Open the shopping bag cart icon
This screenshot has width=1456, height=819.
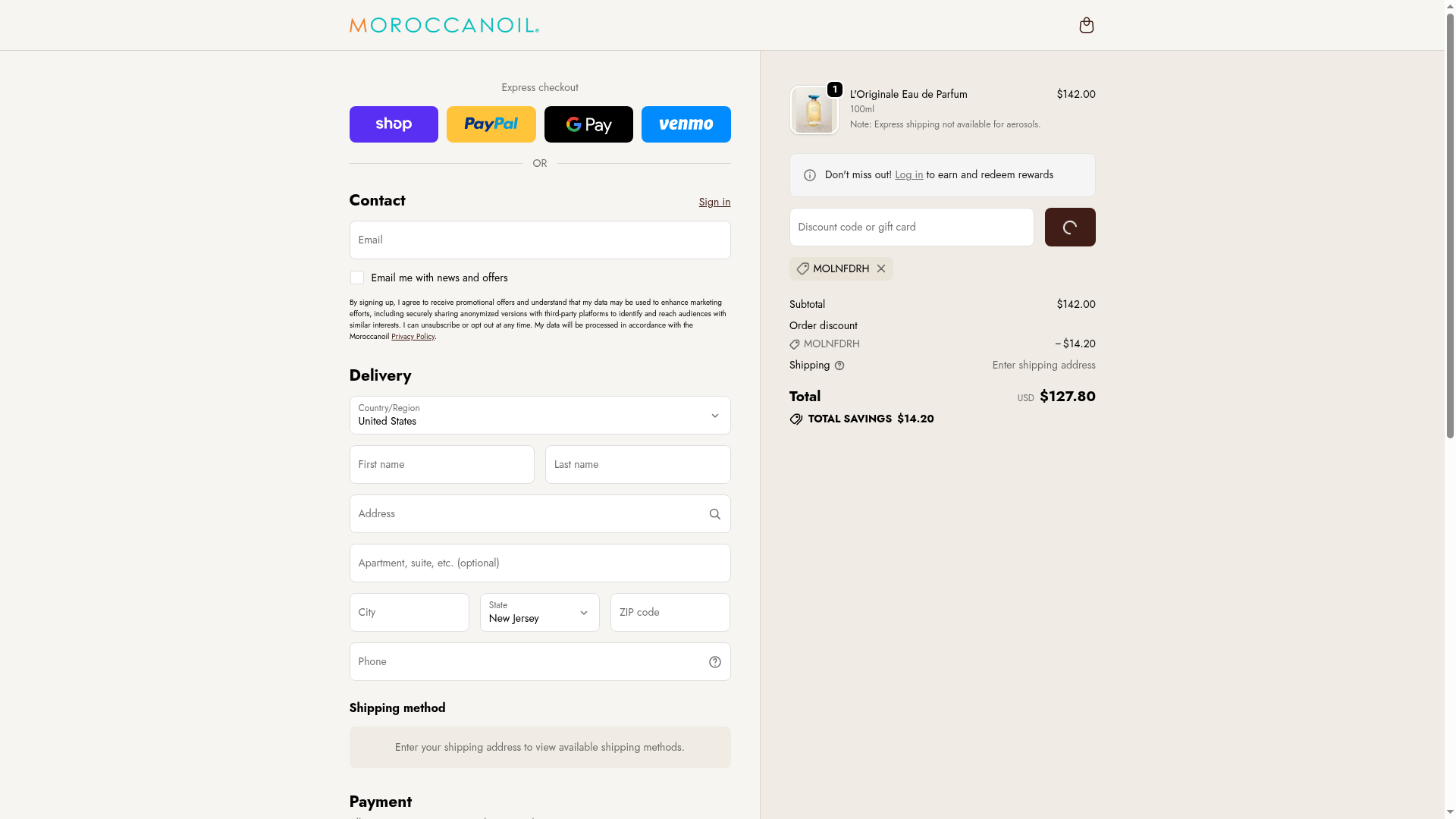tap(1086, 25)
